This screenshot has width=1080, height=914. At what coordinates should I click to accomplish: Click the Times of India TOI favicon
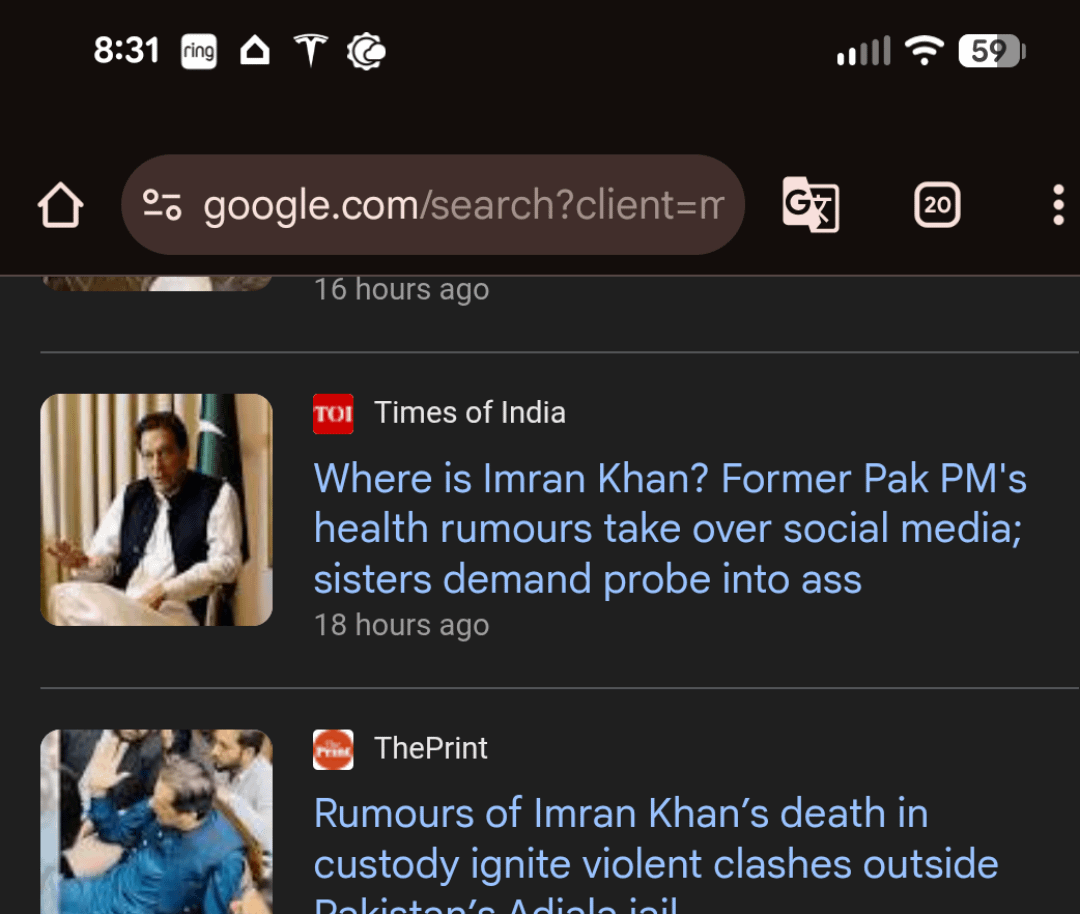click(x=333, y=414)
